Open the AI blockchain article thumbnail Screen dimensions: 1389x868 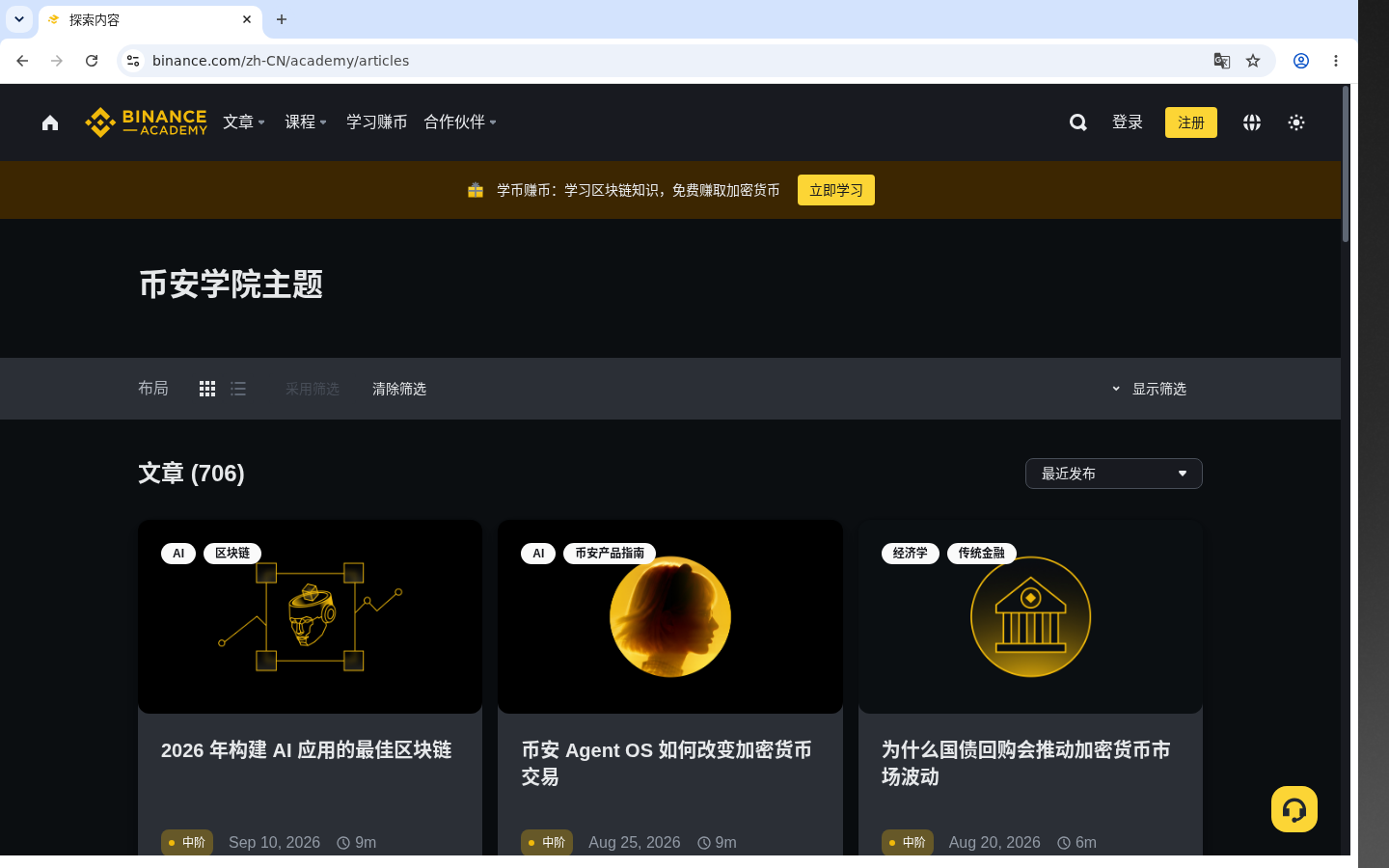[310, 617]
